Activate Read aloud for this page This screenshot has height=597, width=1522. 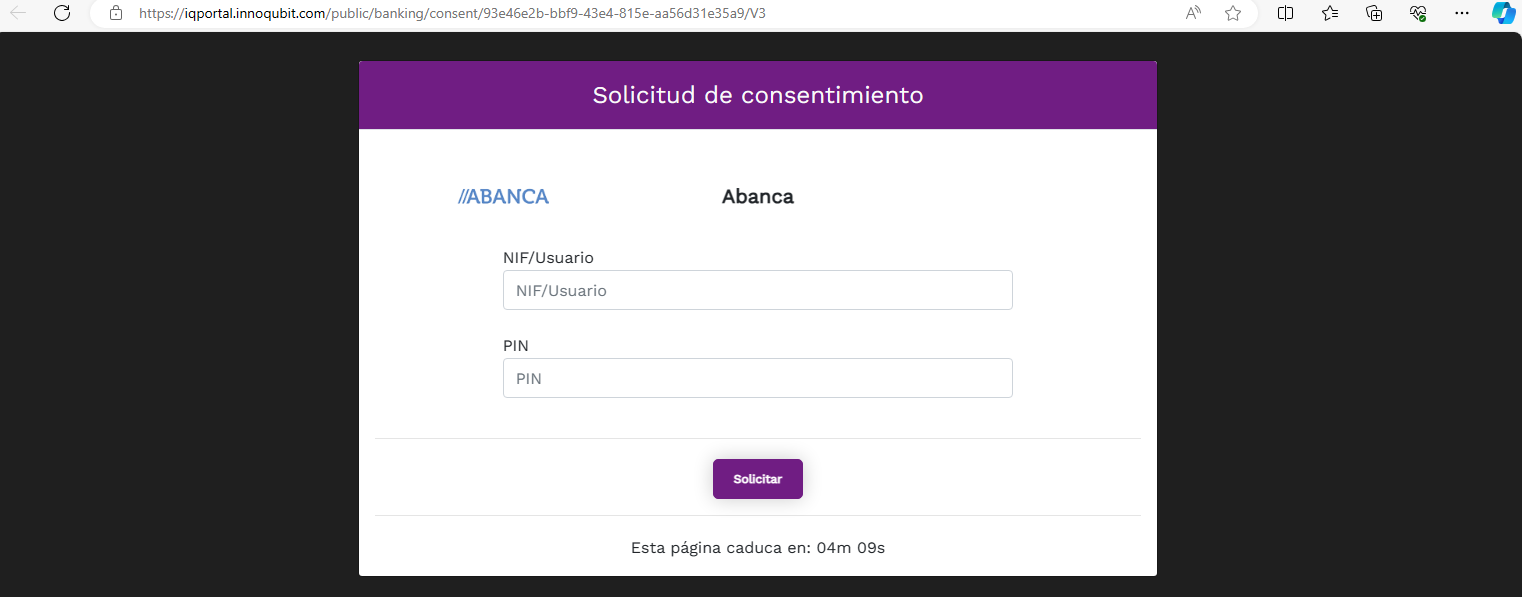1193,14
